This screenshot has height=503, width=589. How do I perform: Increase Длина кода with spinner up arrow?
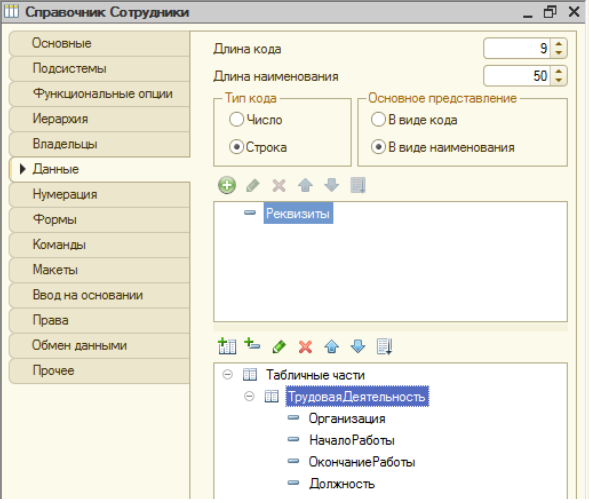click(559, 44)
